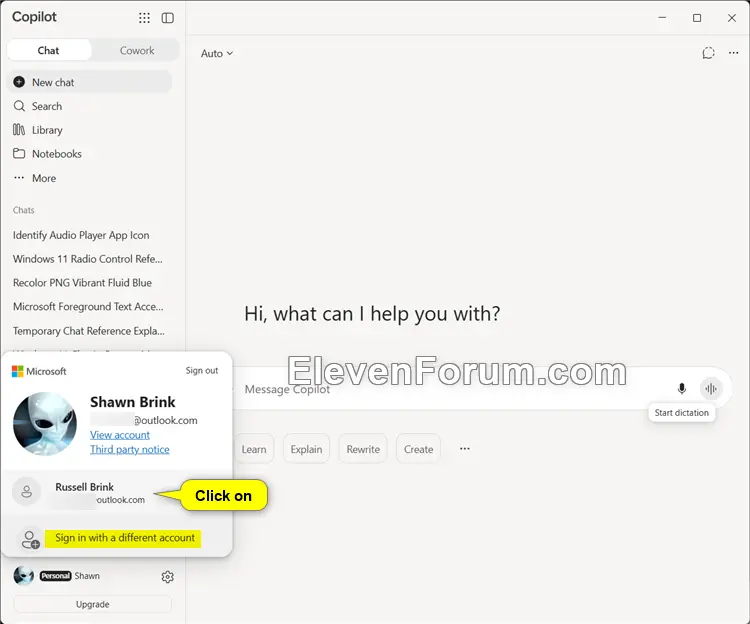Screen dimensions: 750x624
Task: Open the View account link
Action: click(120, 435)
